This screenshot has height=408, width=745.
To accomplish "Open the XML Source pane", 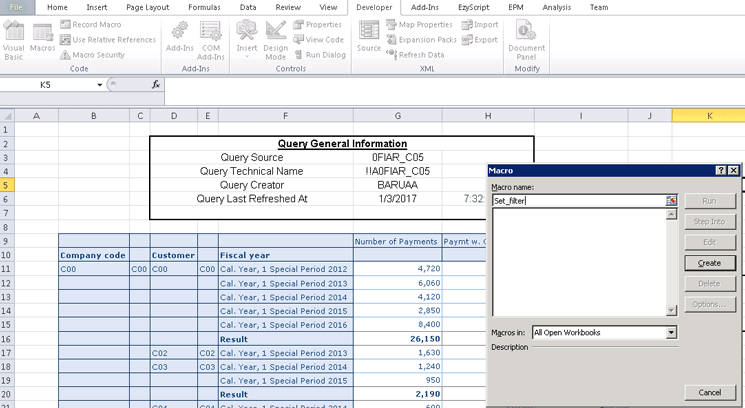I will 369,38.
